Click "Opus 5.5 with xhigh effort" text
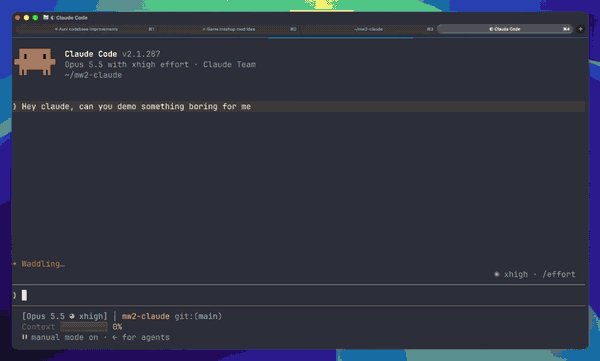 (127, 64)
